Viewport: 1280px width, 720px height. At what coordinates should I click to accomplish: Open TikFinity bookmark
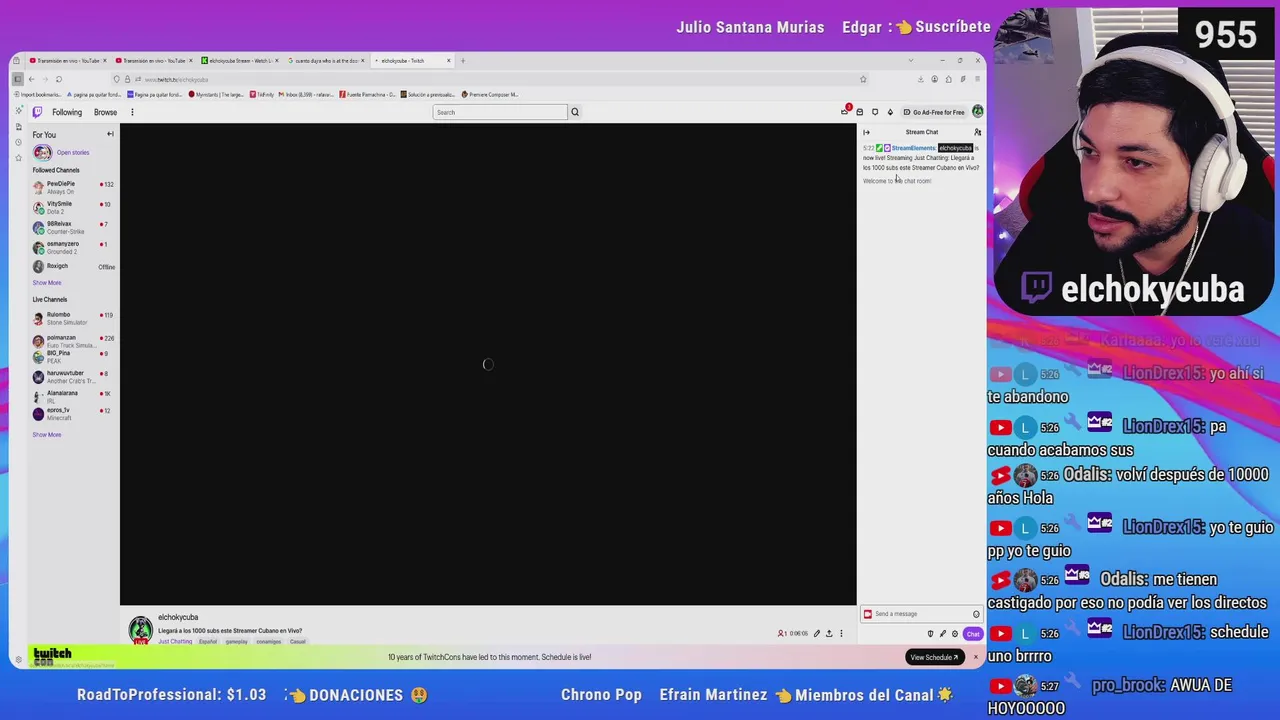pyautogui.click(x=262, y=95)
